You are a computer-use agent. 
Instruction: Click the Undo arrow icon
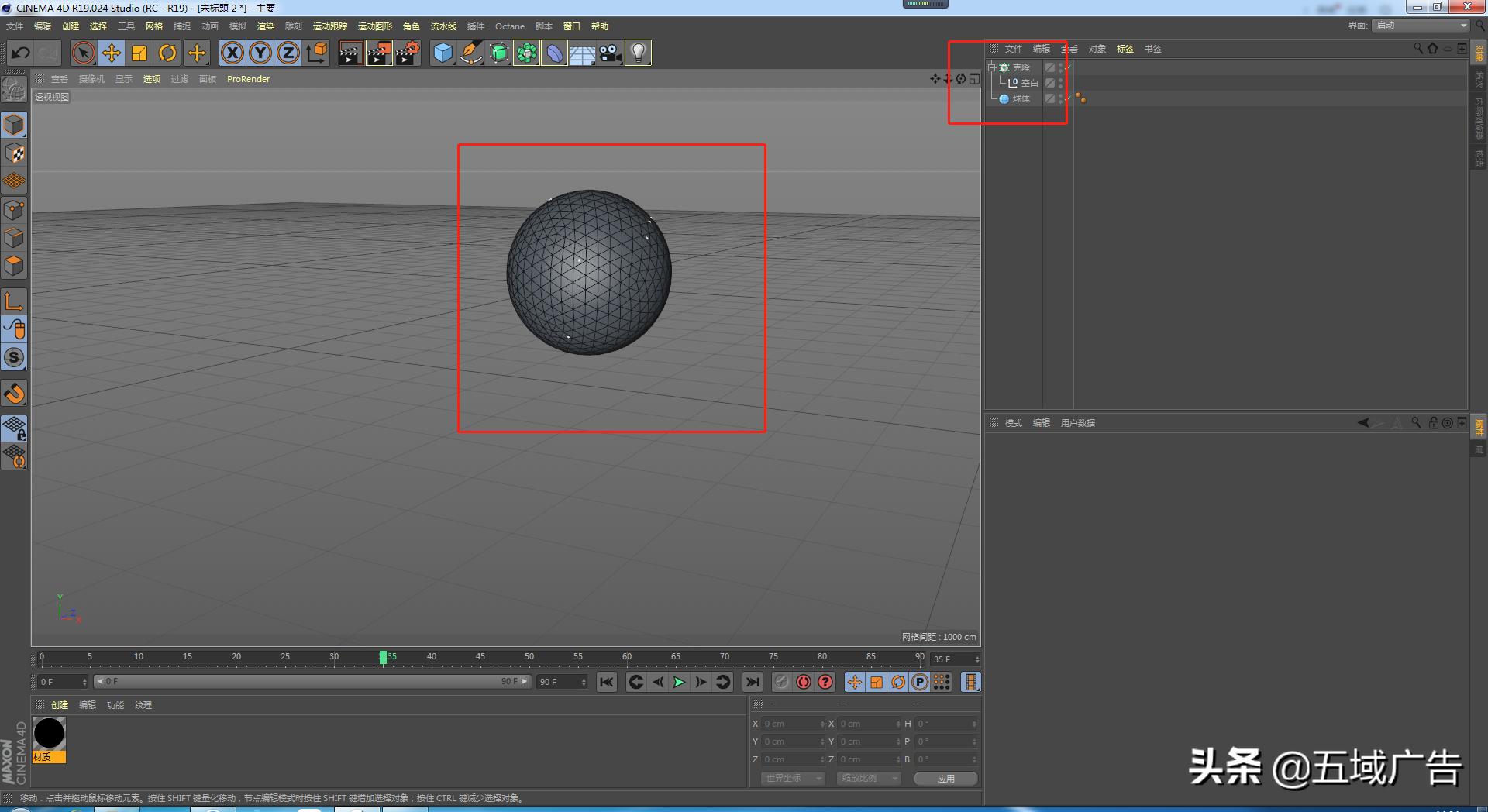point(21,53)
